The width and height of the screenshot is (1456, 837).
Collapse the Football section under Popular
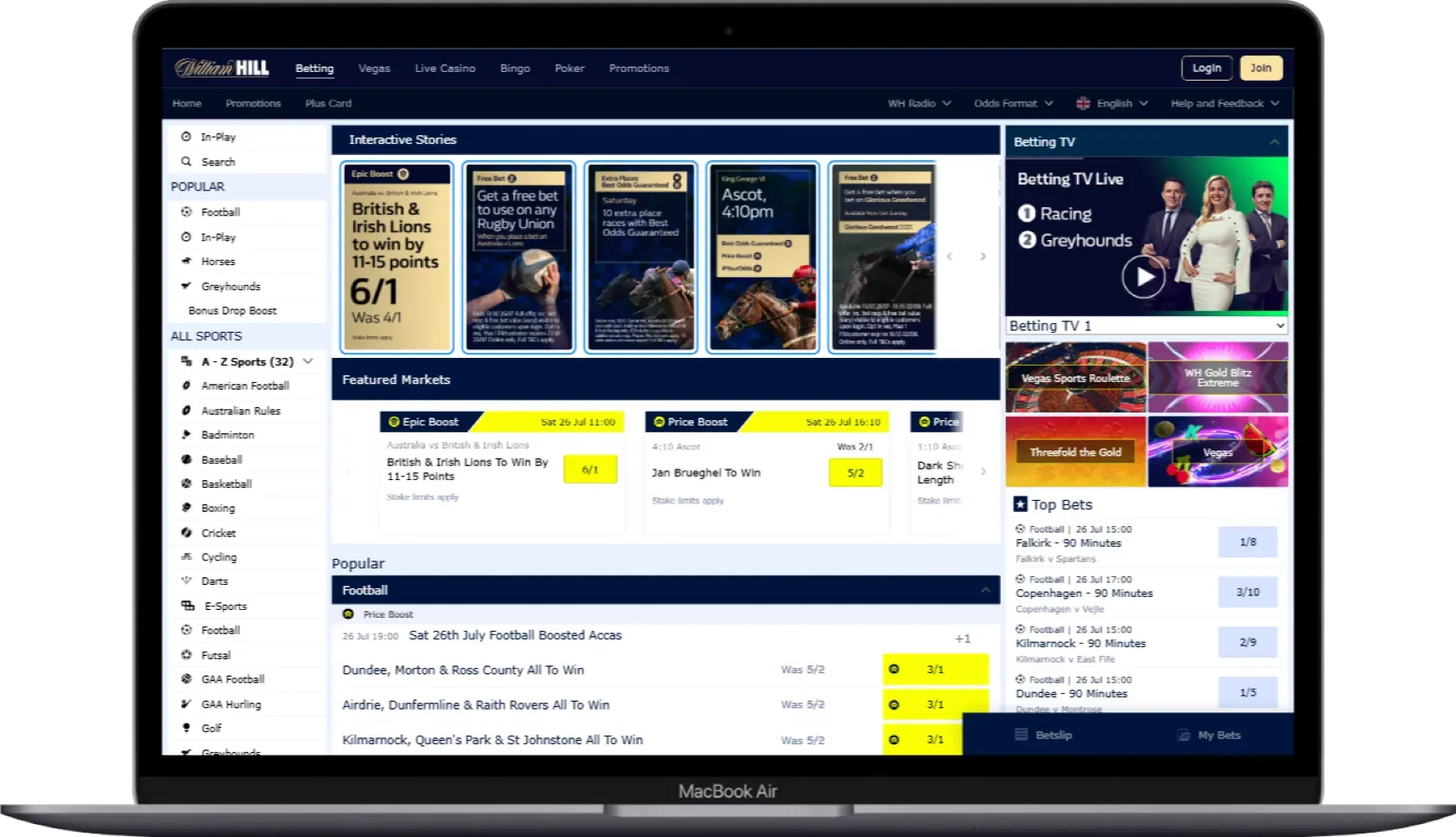pos(985,590)
